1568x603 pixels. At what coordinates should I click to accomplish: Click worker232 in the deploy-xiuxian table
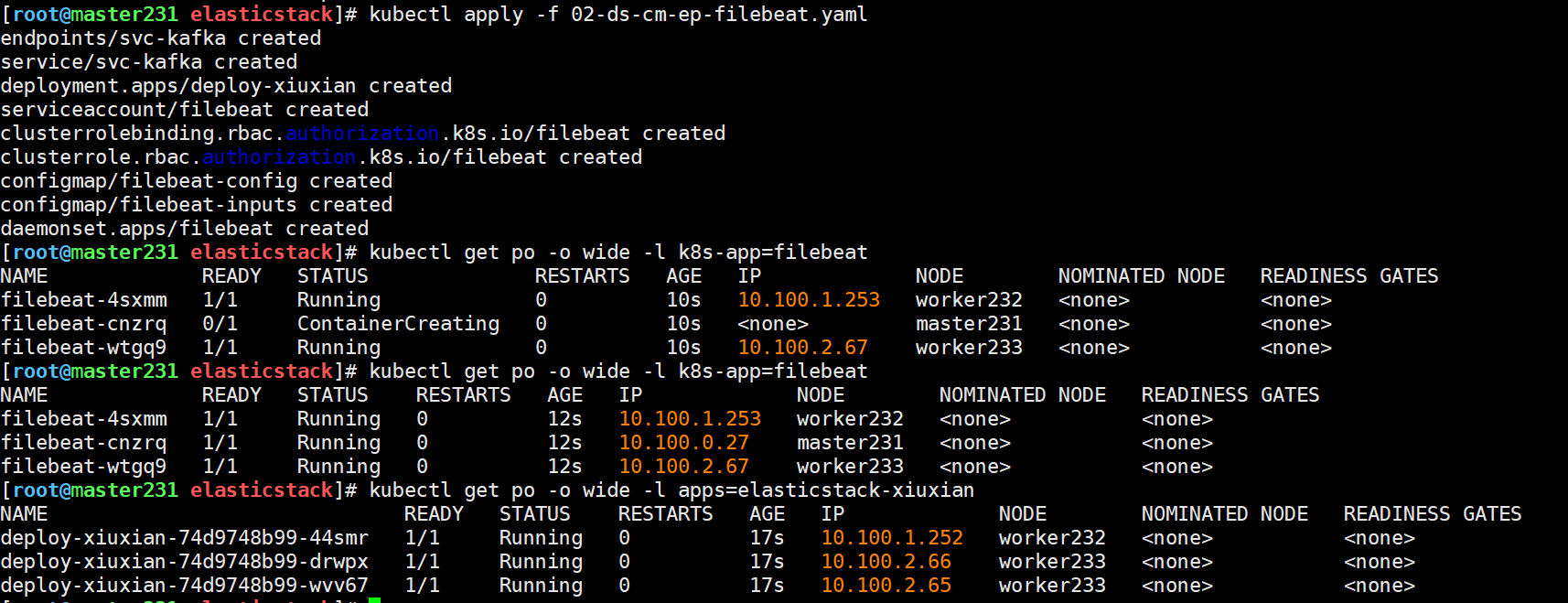coord(1052,538)
